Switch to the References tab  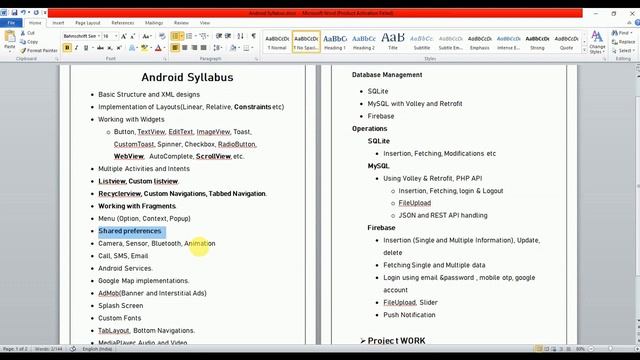click(x=123, y=23)
